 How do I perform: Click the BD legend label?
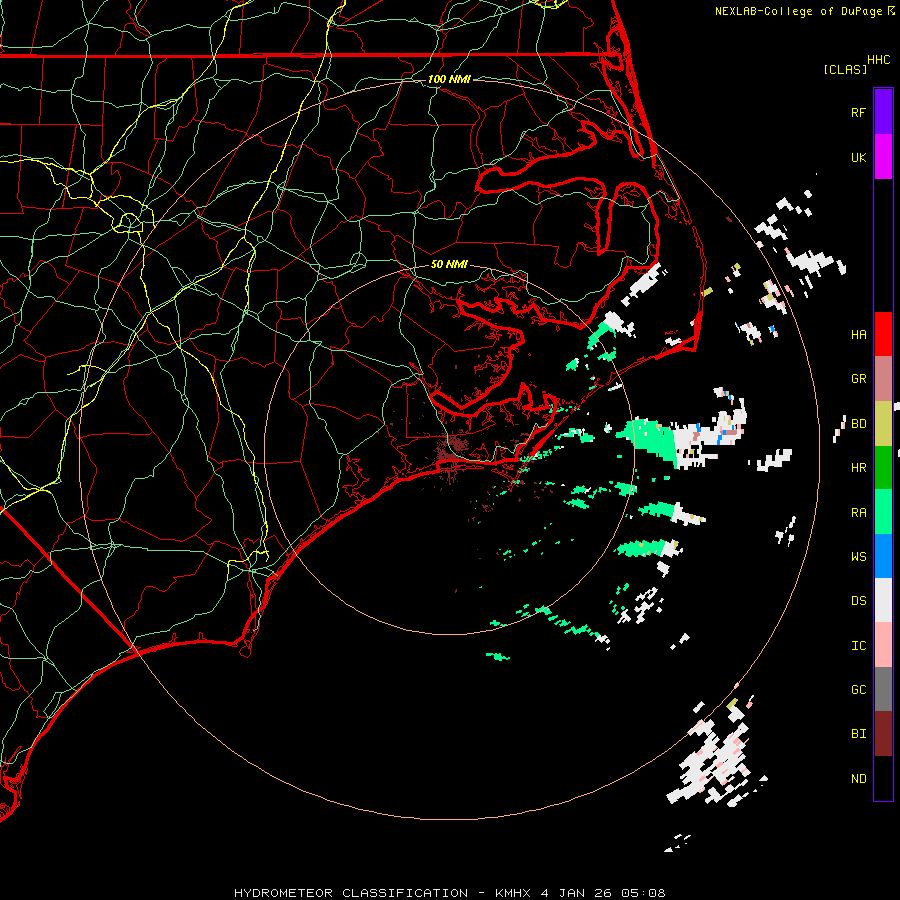tap(858, 424)
